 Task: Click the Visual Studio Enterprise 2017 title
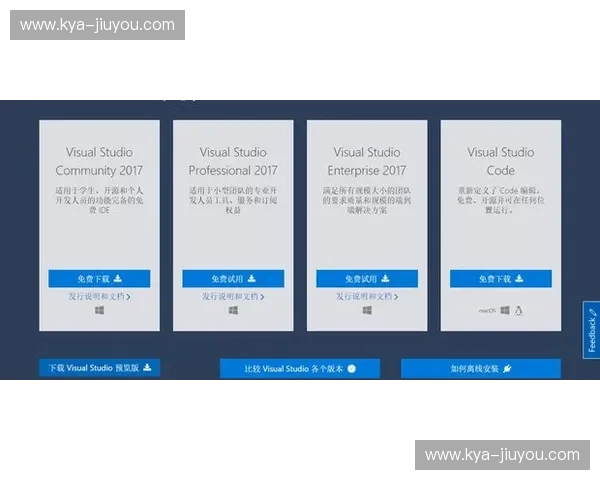pyautogui.click(x=367, y=161)
